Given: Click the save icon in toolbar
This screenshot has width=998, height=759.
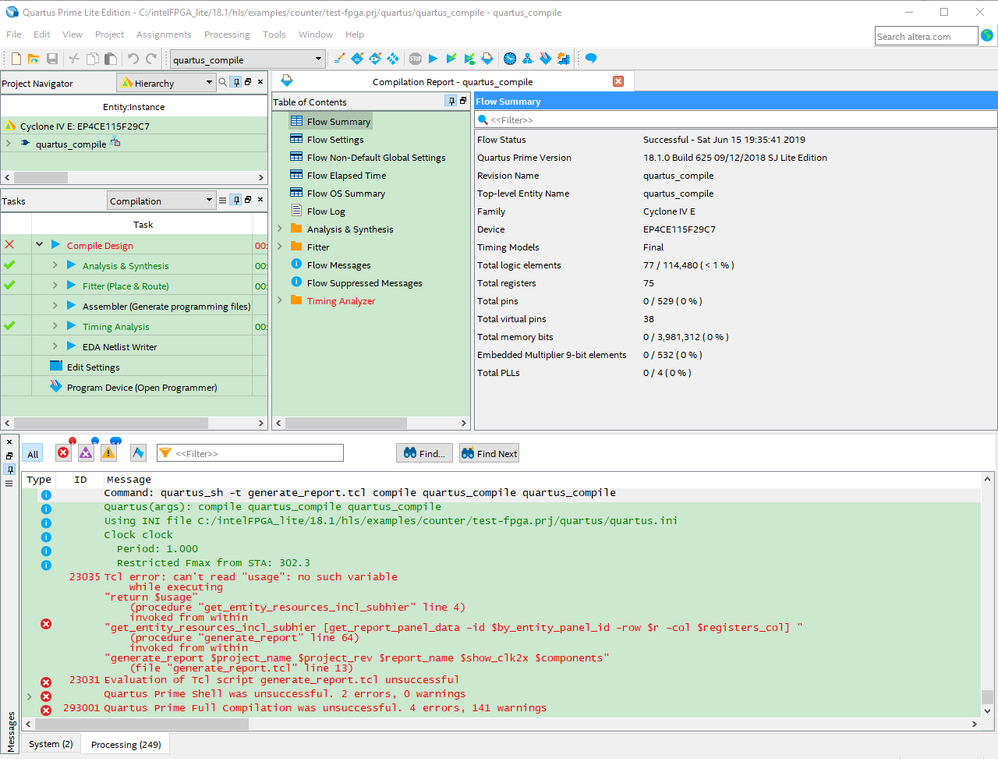Looking at the screenshot, I should tap(52, 59).
